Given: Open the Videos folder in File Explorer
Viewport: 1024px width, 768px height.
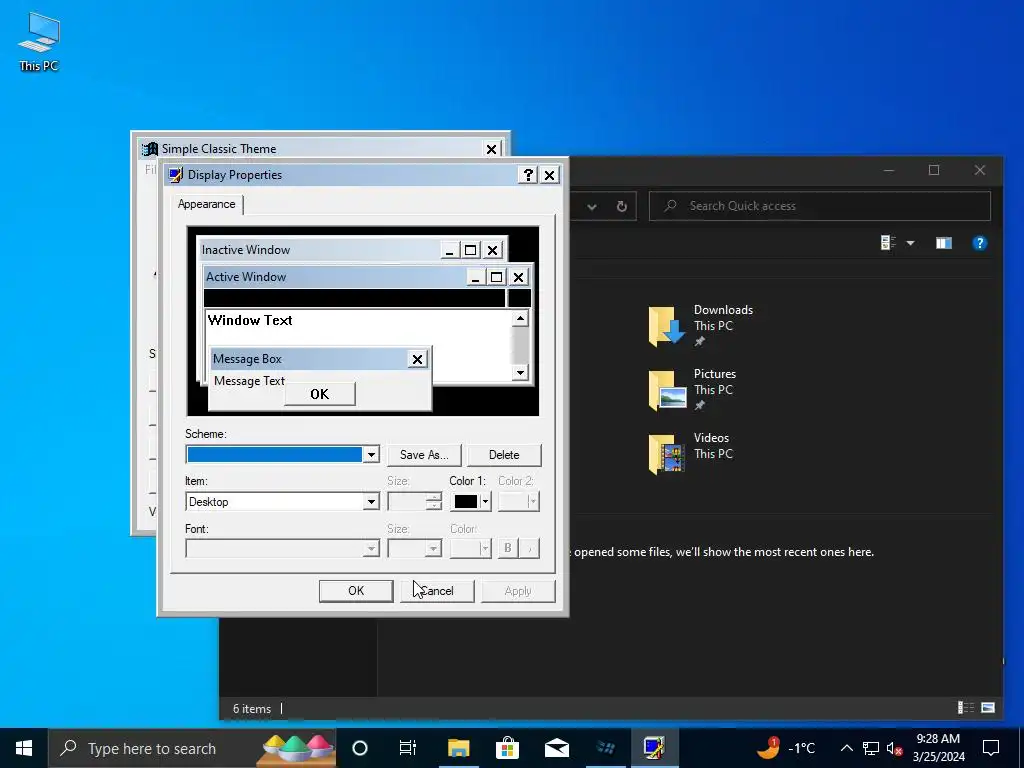Looking at the screenshot, I should [x=690, y=453].
